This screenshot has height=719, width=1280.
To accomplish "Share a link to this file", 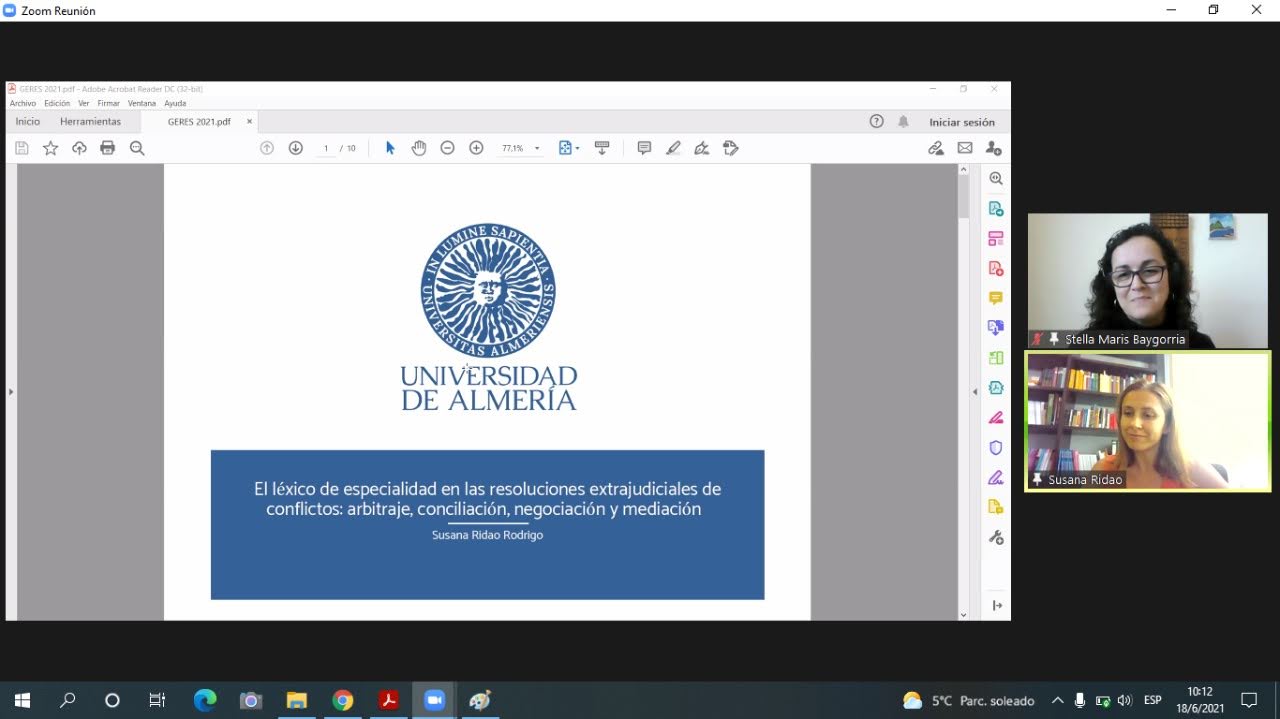I will (936, 148).
